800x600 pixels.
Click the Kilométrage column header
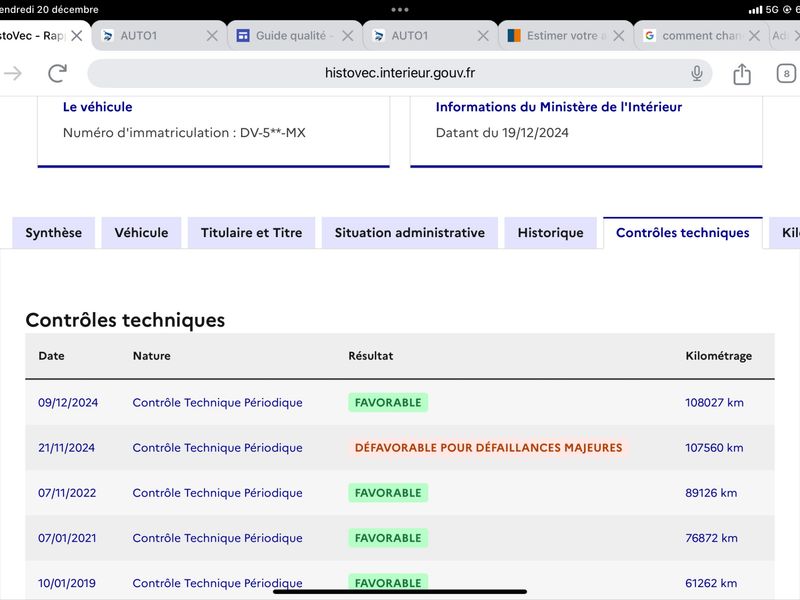[x=718, y=356]
